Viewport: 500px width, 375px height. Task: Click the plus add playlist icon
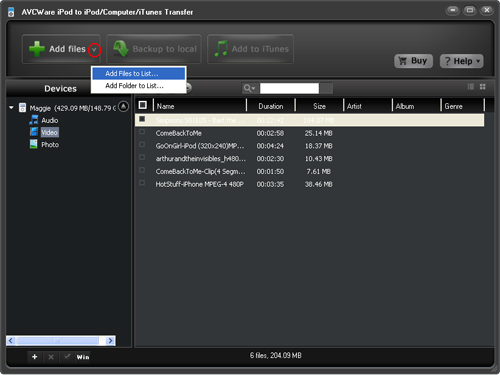pyautogui.click(x=34, y=357)
